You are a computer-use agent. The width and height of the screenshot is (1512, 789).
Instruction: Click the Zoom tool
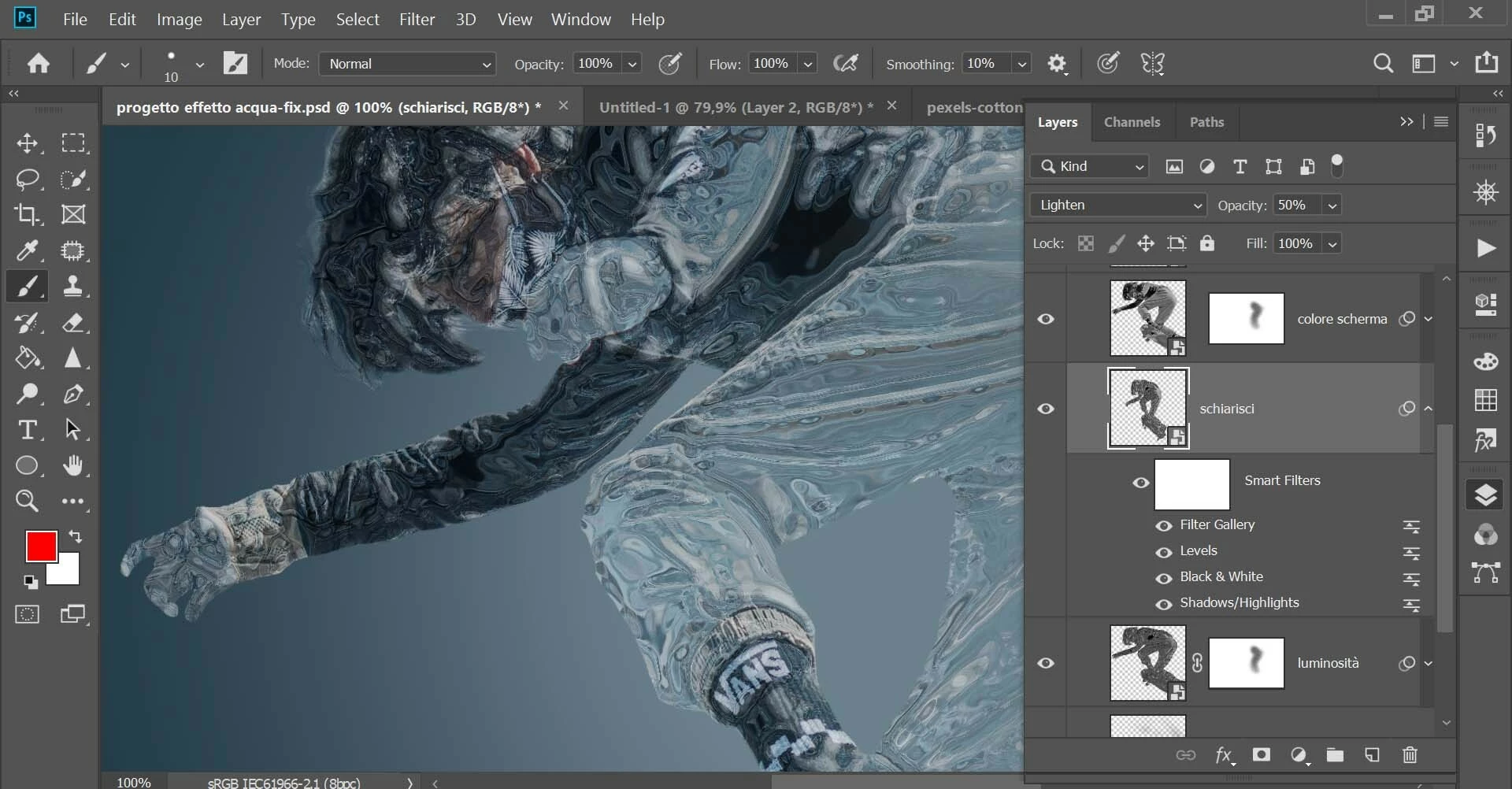27,501
